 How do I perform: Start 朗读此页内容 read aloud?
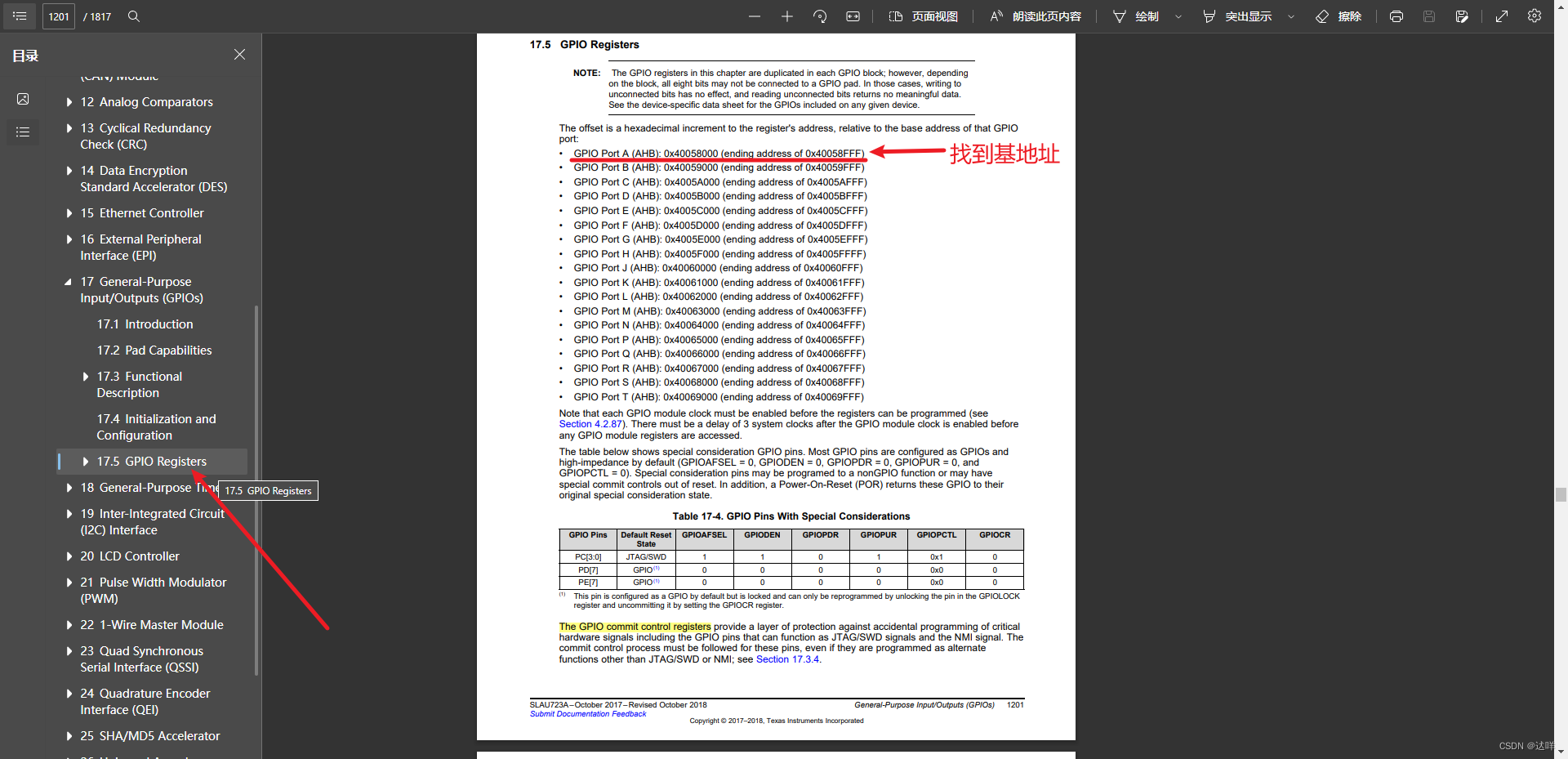coord(1036,16)
